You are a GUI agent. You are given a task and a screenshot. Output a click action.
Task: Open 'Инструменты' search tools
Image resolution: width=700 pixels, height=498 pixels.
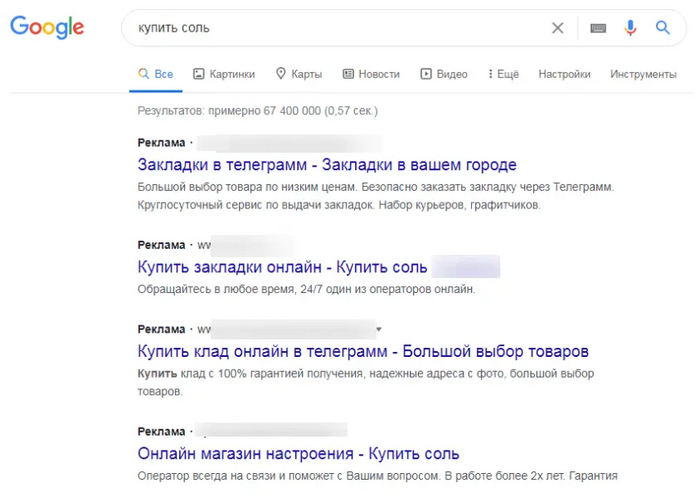pos(643,74)
